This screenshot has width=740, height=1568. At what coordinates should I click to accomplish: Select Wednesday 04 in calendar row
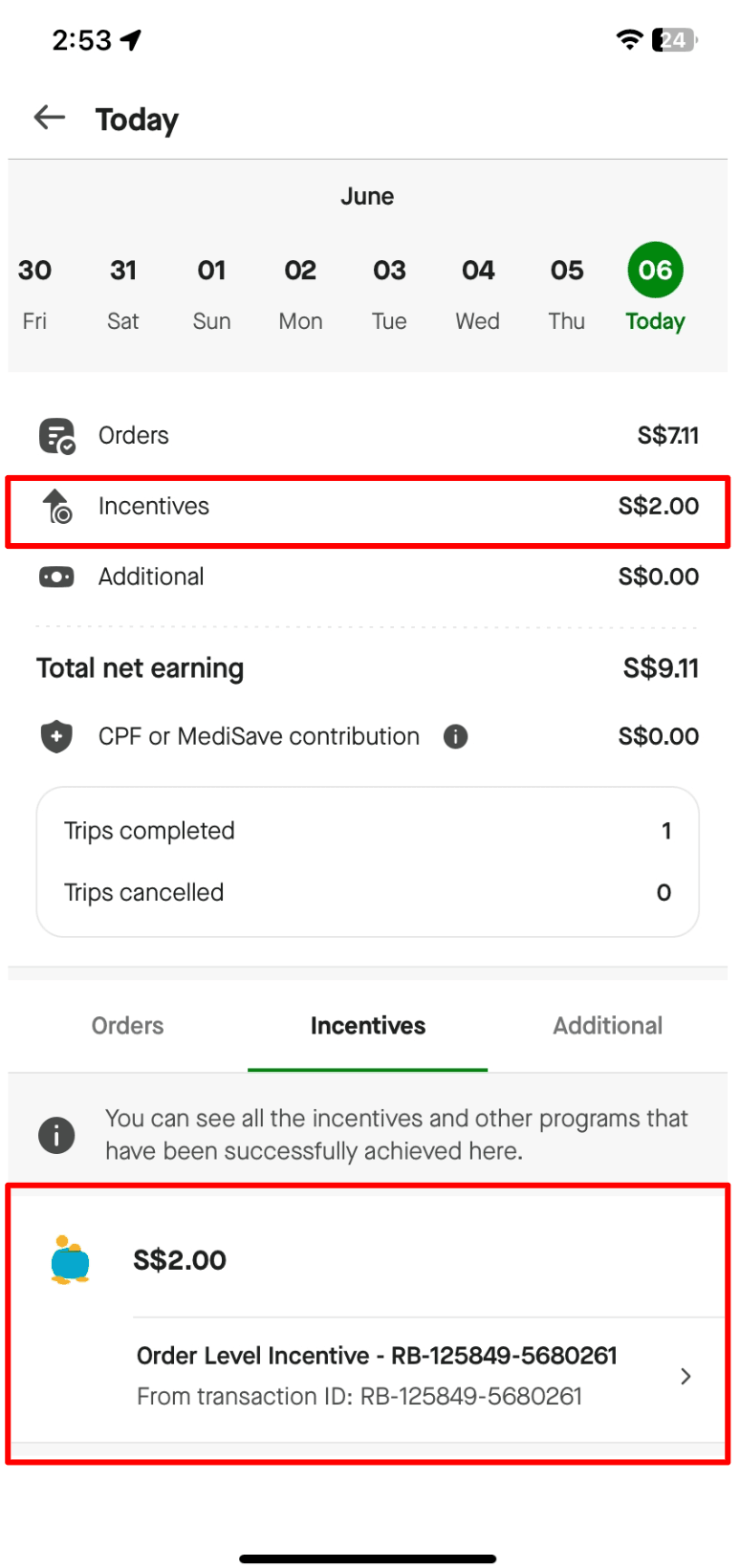478,294
